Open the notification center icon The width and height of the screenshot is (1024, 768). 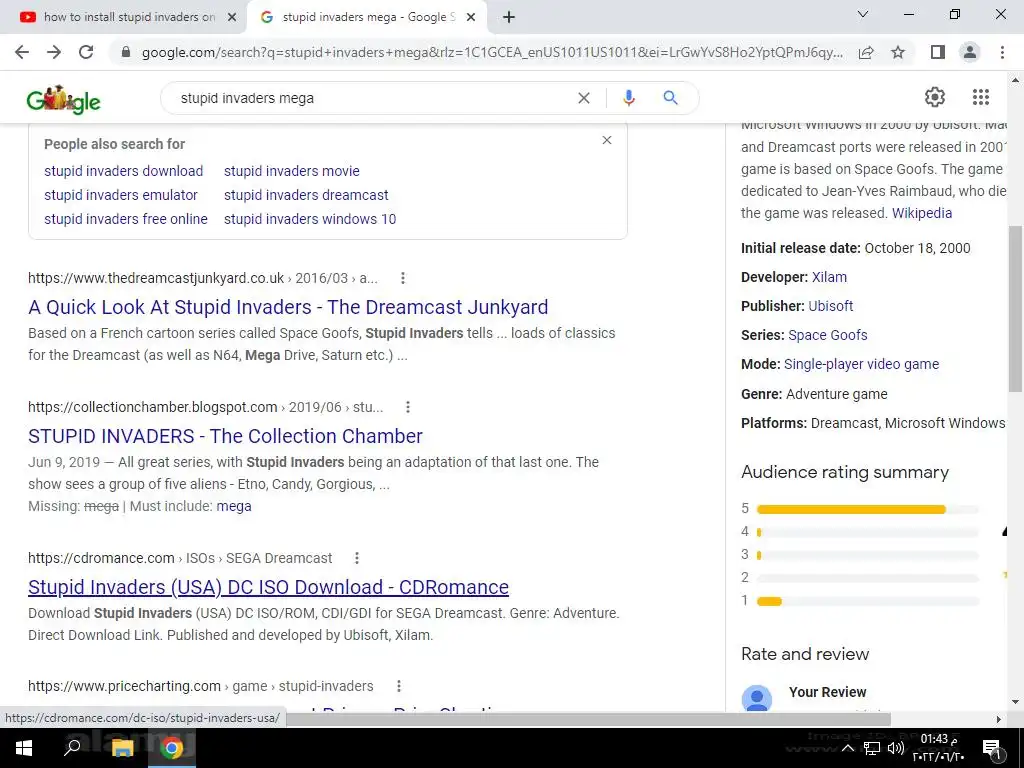pyautogui.click(x=993, y=748)
